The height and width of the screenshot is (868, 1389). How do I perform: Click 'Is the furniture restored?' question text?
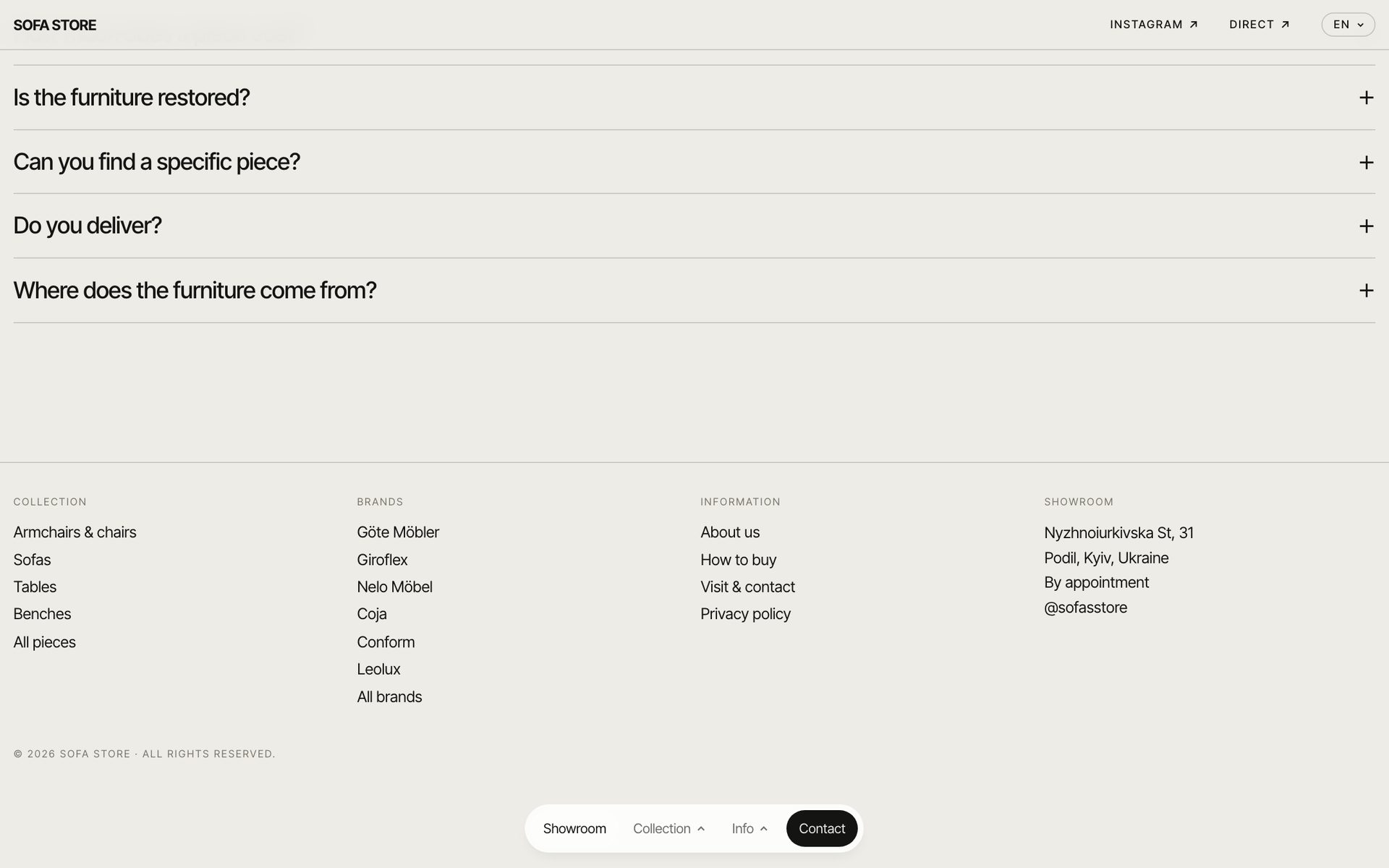click(x=132, y=97)
